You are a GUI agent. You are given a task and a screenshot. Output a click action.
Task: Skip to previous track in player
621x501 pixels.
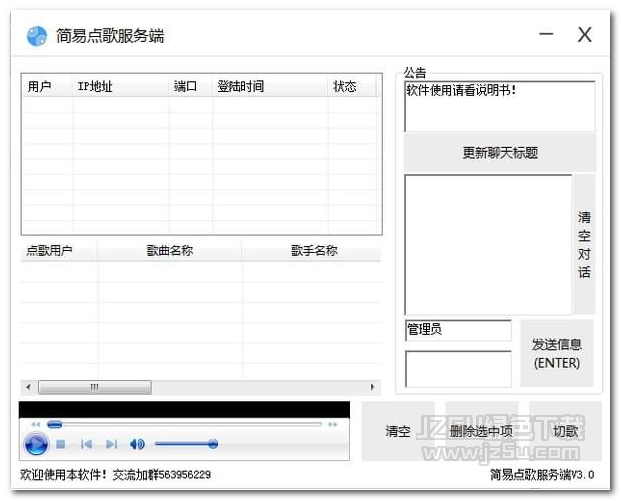tap(86, 444)
